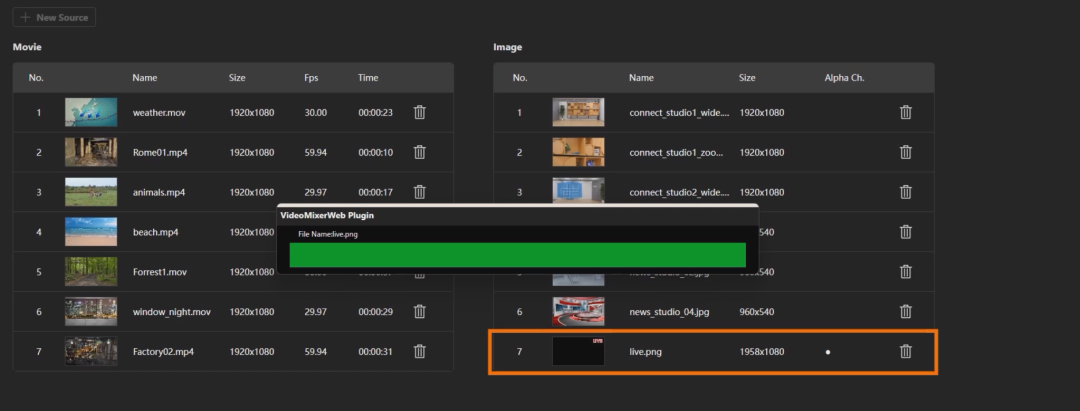1080x411 pixels.
Task: Delete the Rome01.mp4 movie
Action: point(419,152)
